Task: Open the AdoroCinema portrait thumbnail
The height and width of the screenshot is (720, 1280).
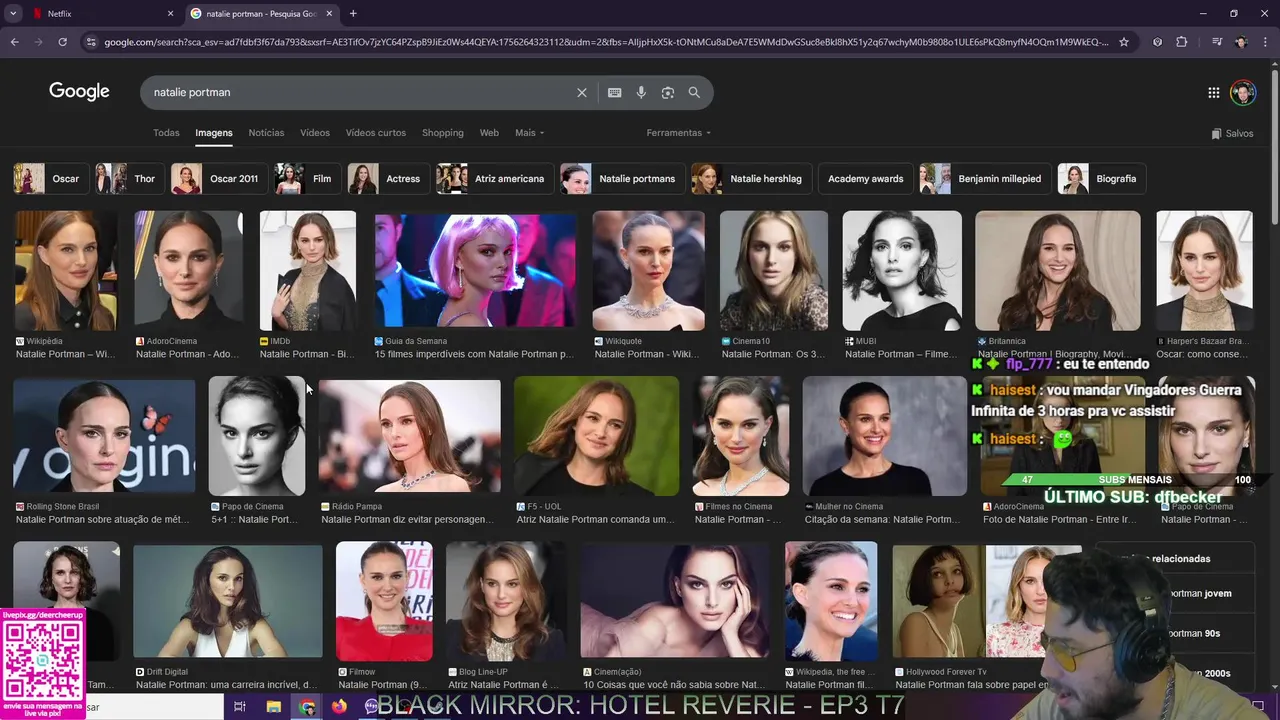Action: 188,271
